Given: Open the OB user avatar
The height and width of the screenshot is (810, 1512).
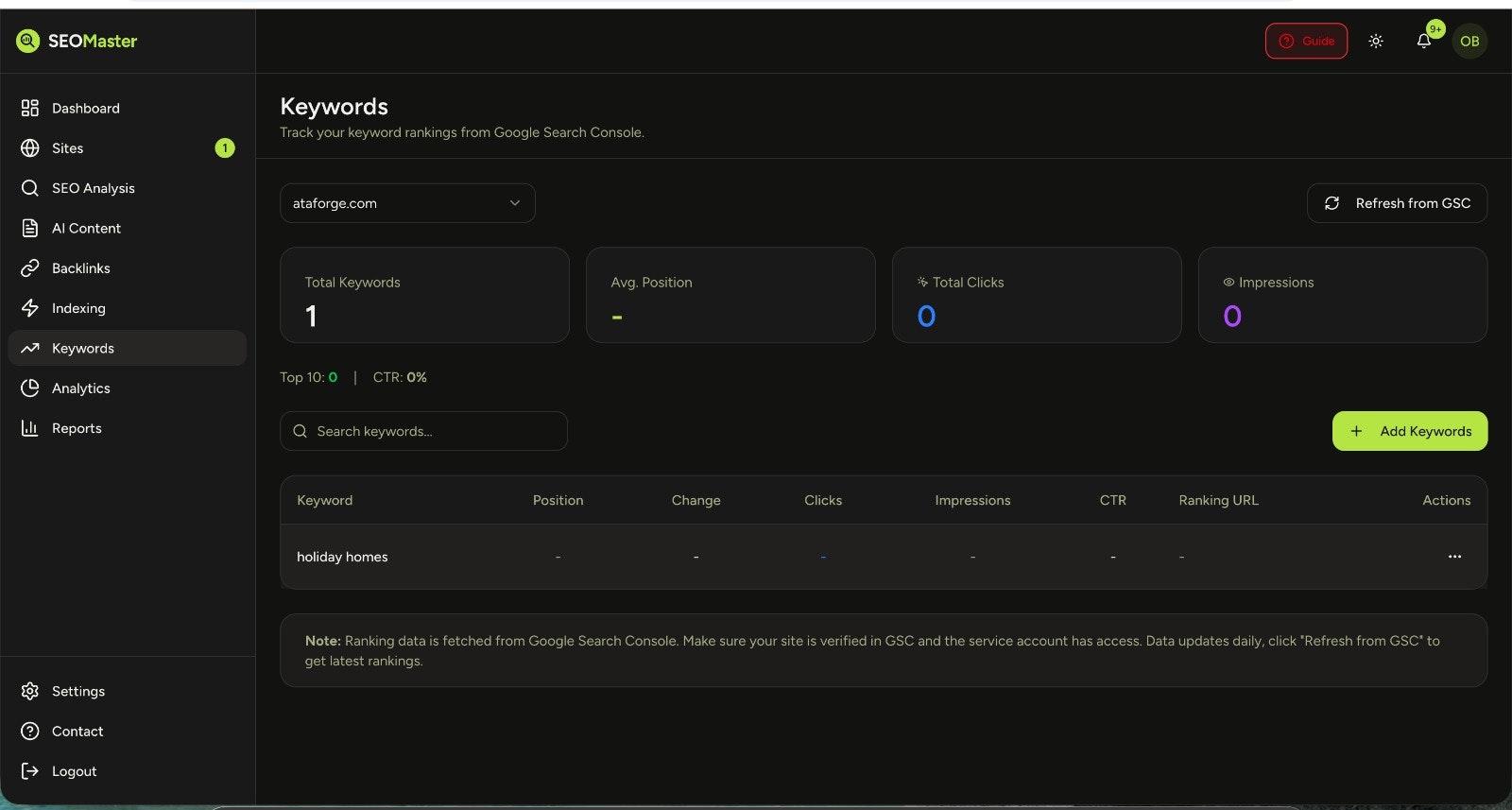Looking at the screenshot, I should (x=1469, y=41).
